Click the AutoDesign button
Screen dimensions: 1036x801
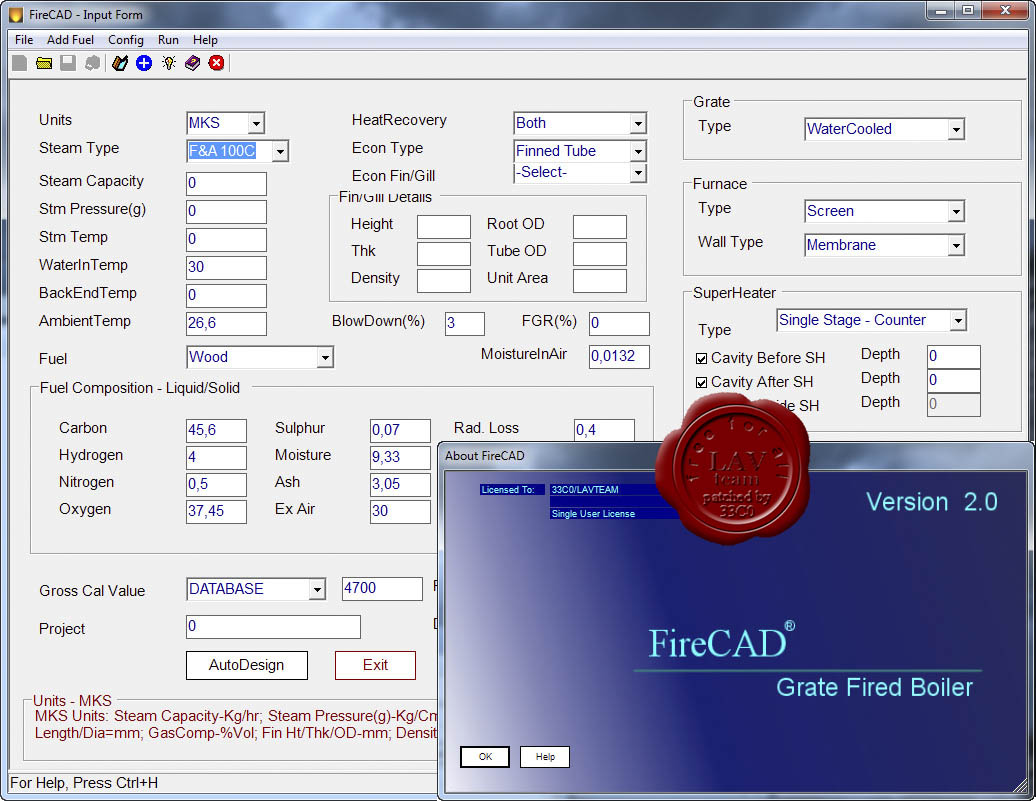pos(246,665)
